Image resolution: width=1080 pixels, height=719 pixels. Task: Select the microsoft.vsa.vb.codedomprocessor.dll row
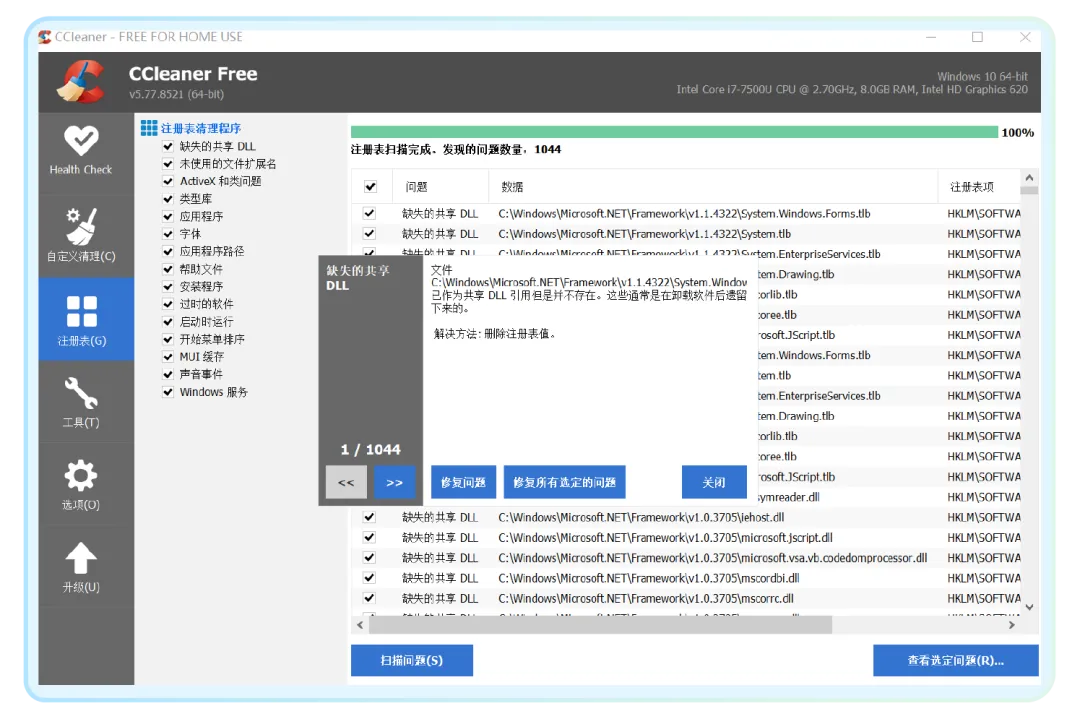coord(686,558)
